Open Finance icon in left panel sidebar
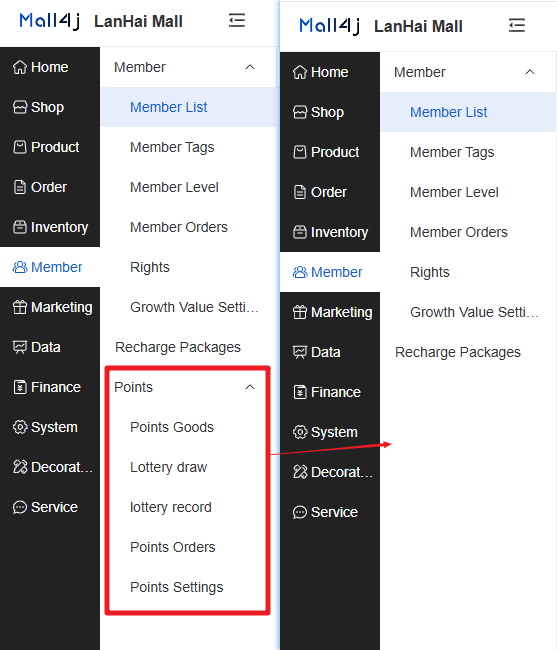This screenshot has width=557, height=650. point(19,387)
